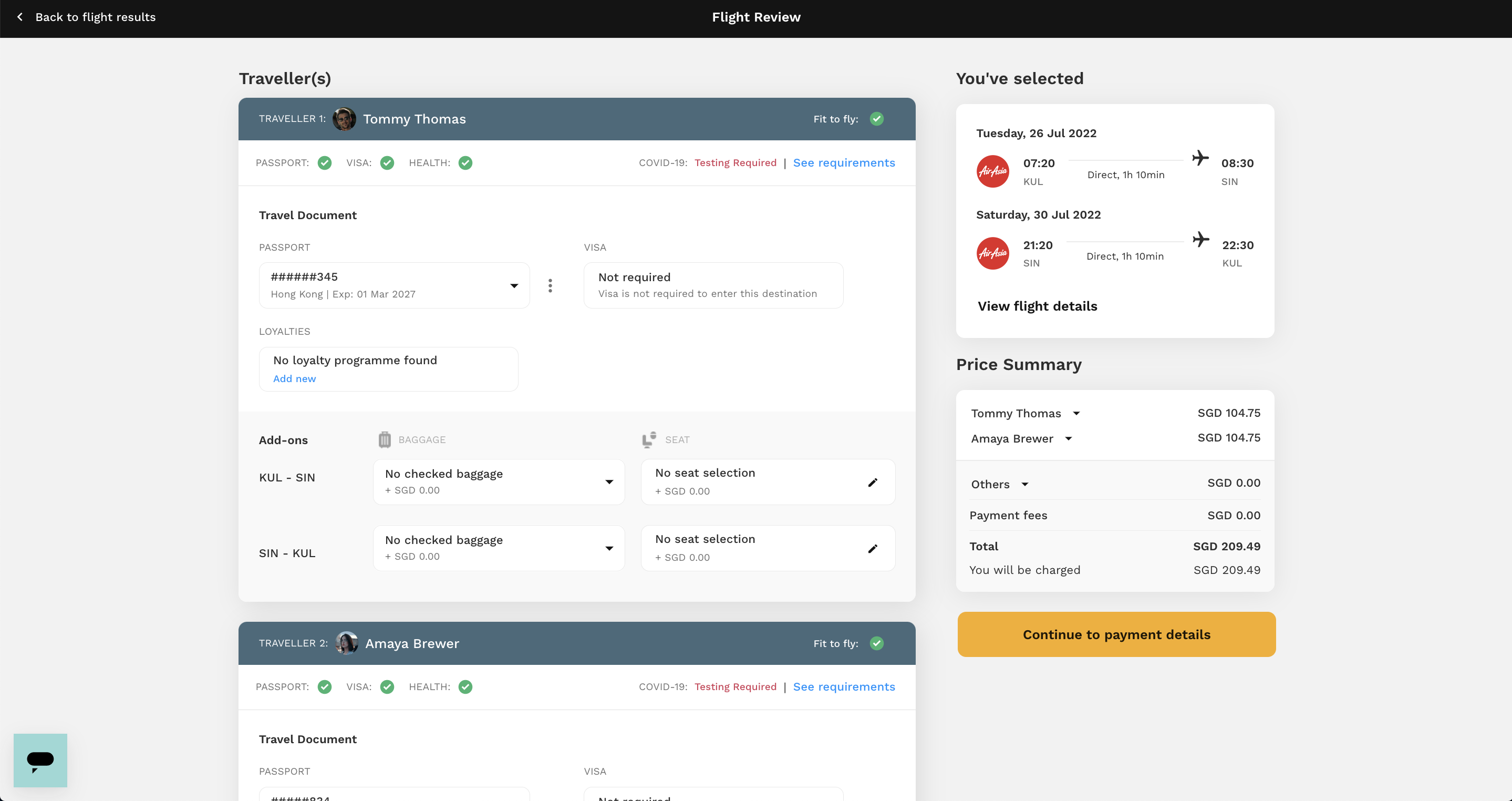Image resolution: width=1512 pixels, height=801 pixels.
Task: Click Add new loyalty programme
Action: (x=295, y=379)
